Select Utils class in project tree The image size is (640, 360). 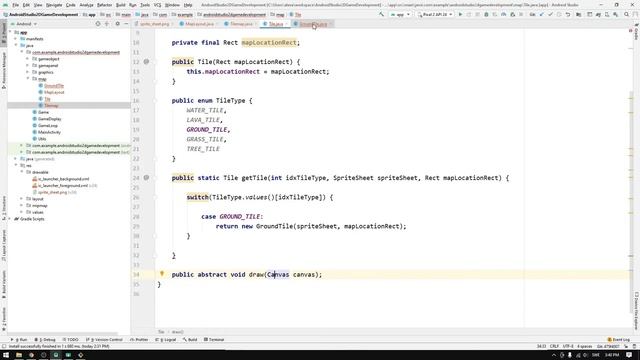point(42,139)
